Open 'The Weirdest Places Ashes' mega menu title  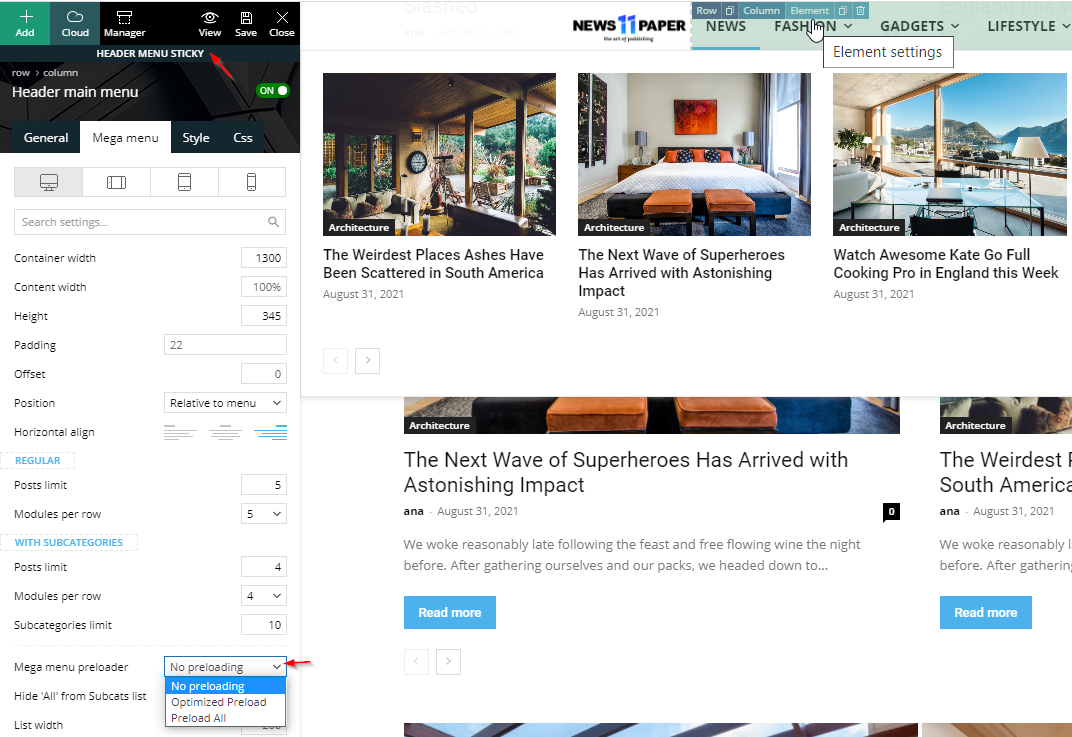[x=433, y=264]
